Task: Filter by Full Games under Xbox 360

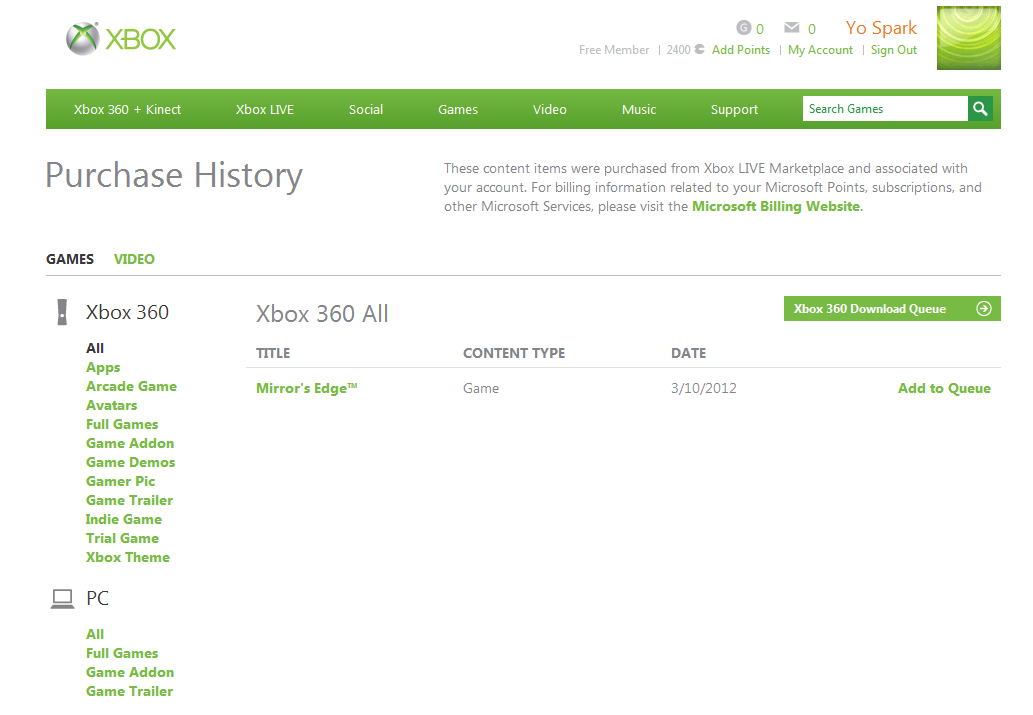Action: click(x=122, y=424)
